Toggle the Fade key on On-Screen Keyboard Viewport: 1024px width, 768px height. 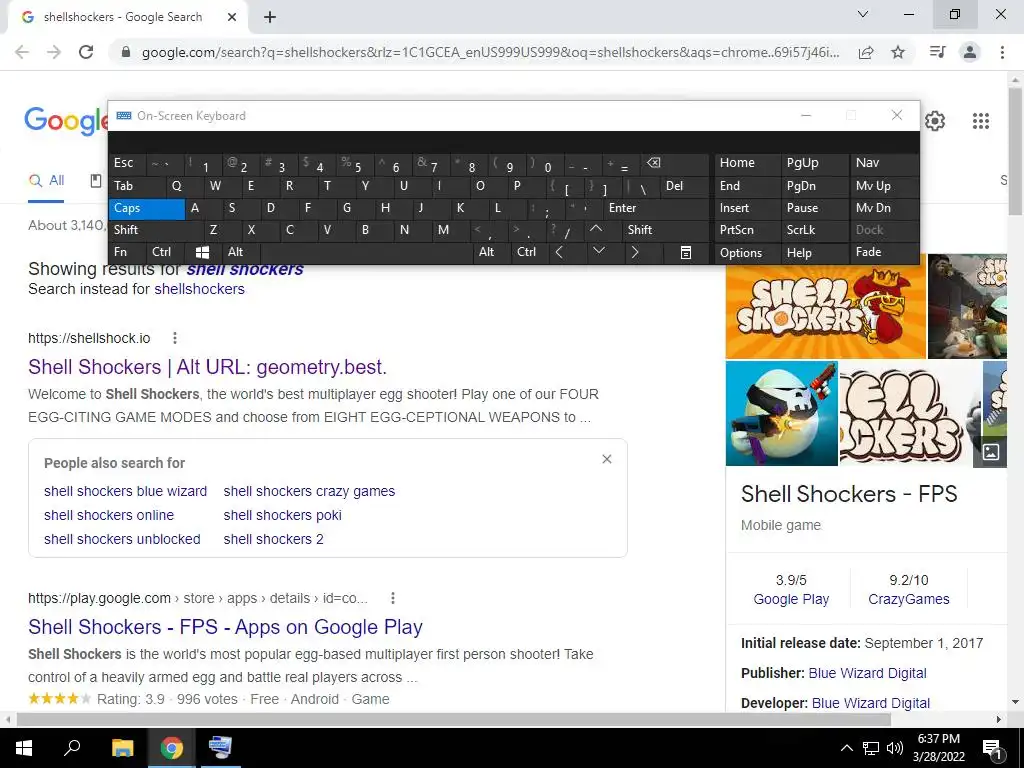883,252
